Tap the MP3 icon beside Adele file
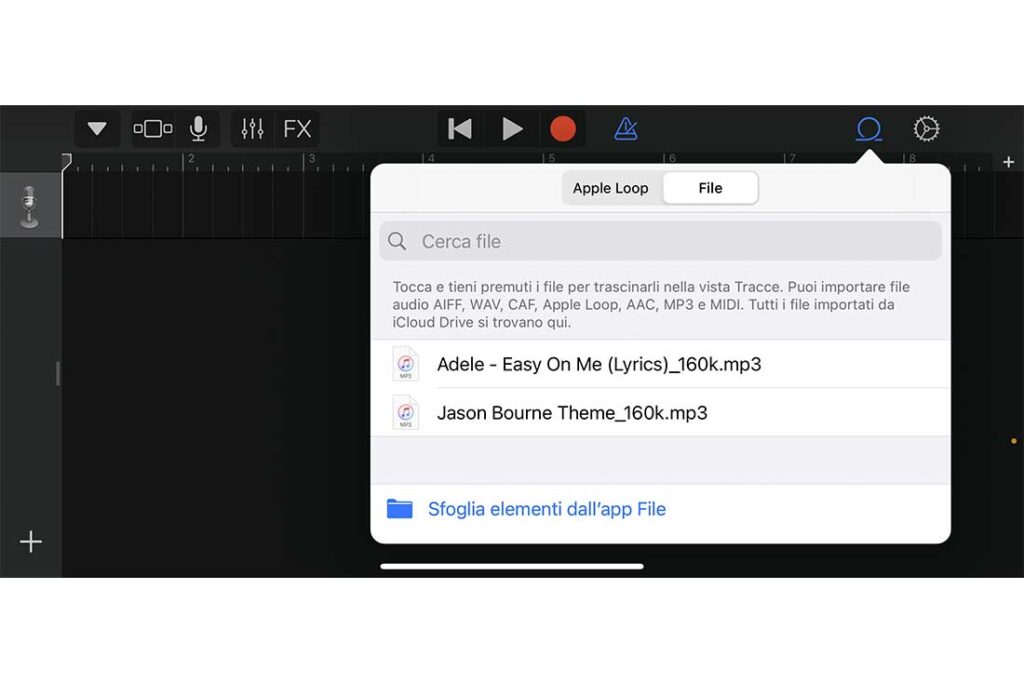The height and width of the screenshot is (683, 1024). [x=406, y=364]
